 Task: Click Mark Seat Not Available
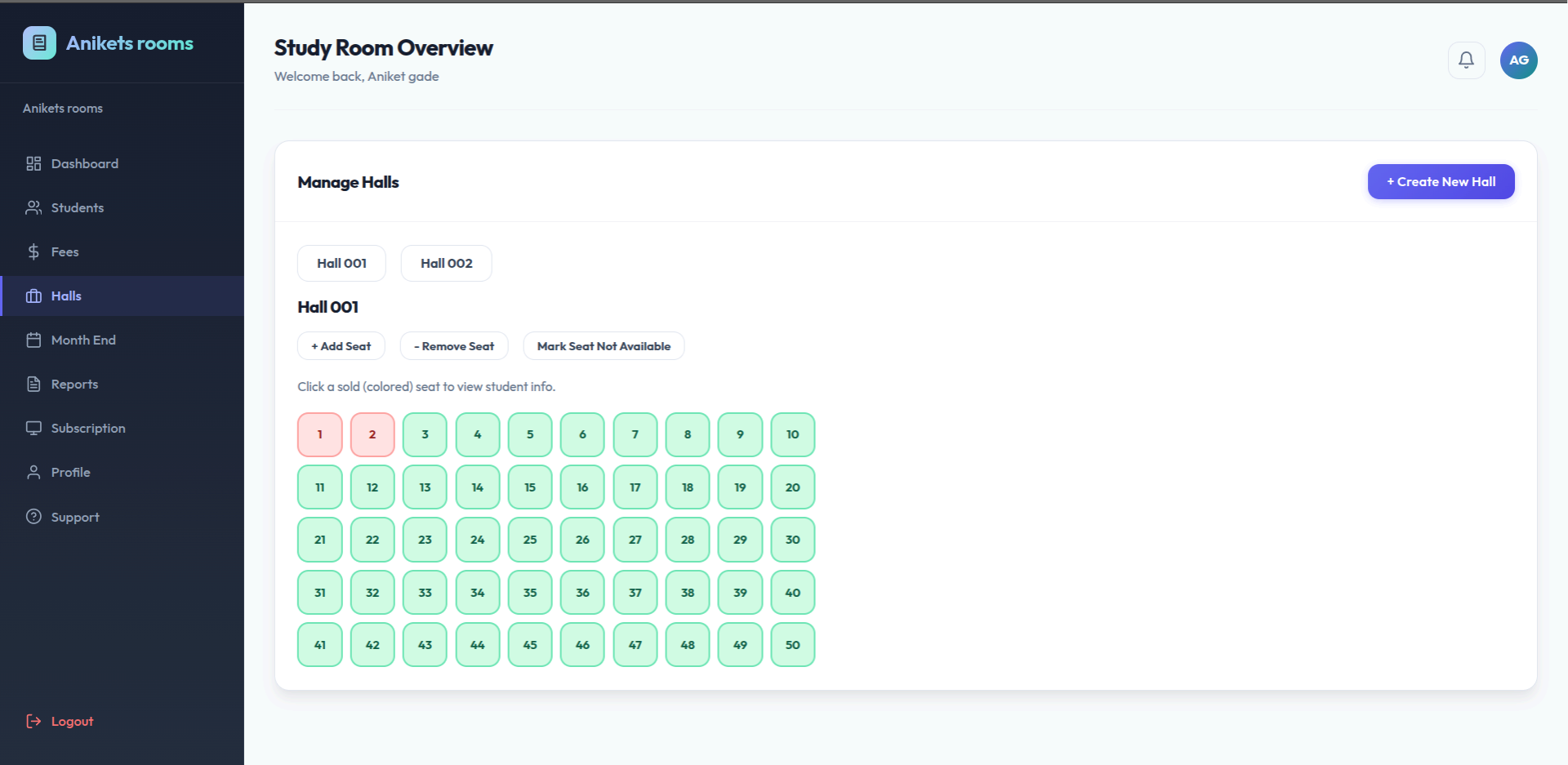click(604, 346)
